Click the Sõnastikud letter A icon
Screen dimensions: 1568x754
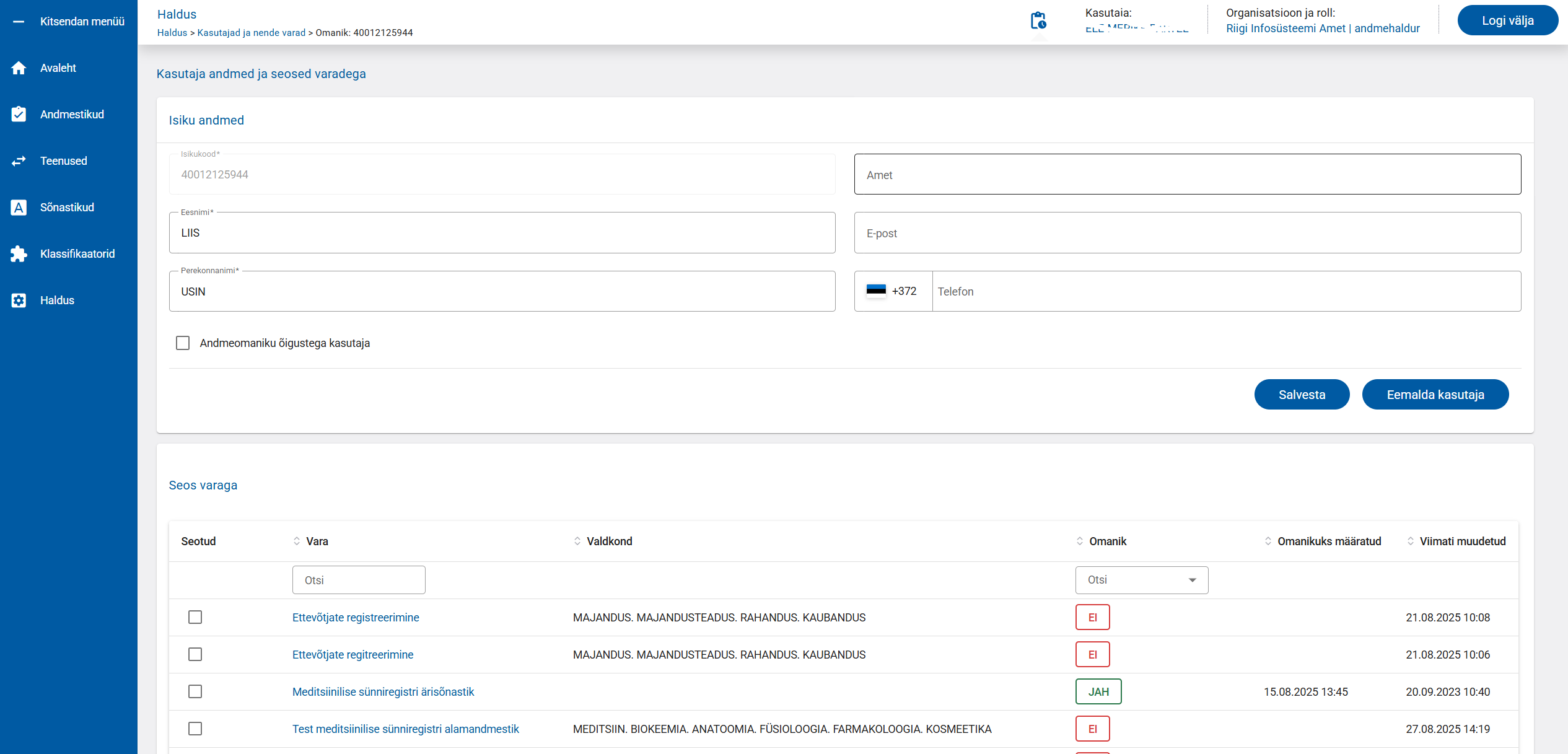(19, 208)
